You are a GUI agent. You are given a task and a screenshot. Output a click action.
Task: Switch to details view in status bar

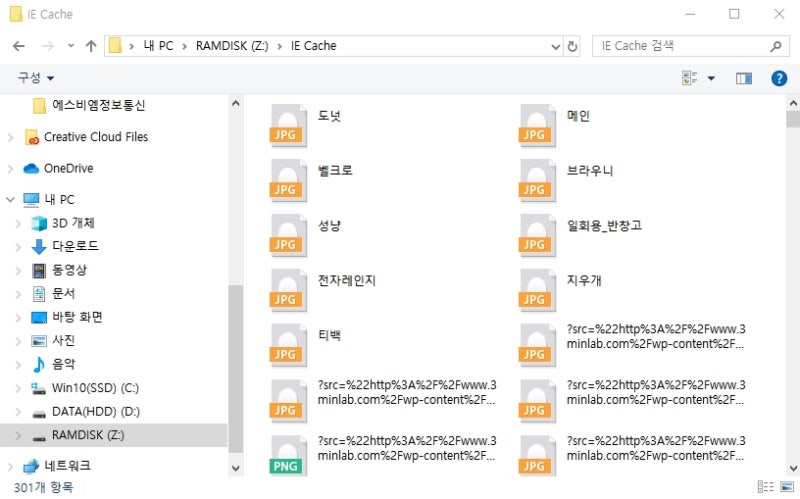[x=765, y=487]
